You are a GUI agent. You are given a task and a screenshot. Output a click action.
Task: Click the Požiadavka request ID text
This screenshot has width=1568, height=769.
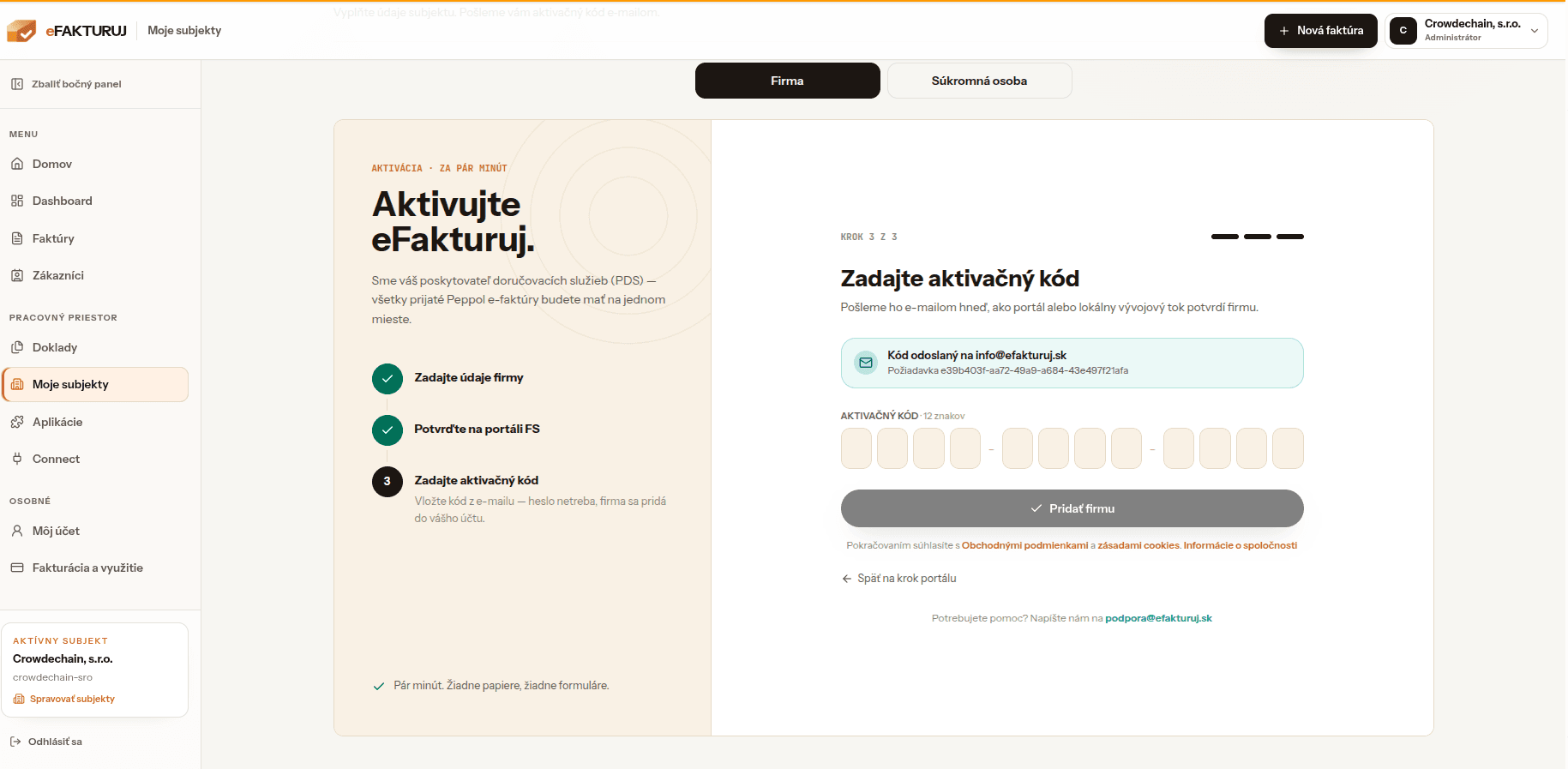click(1007, 371)
